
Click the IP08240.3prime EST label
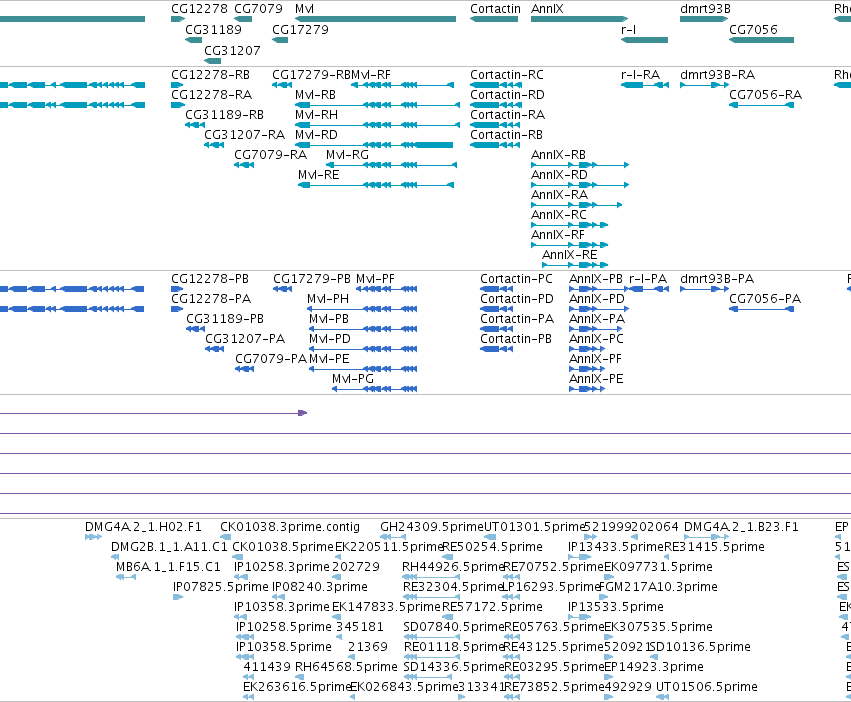point(320,587)
